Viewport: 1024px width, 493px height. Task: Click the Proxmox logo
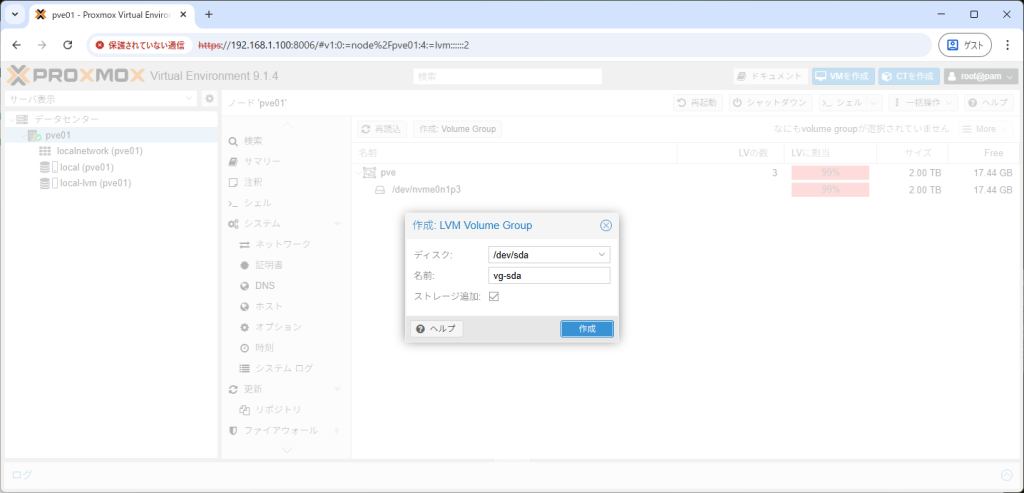tap(75, 76)
